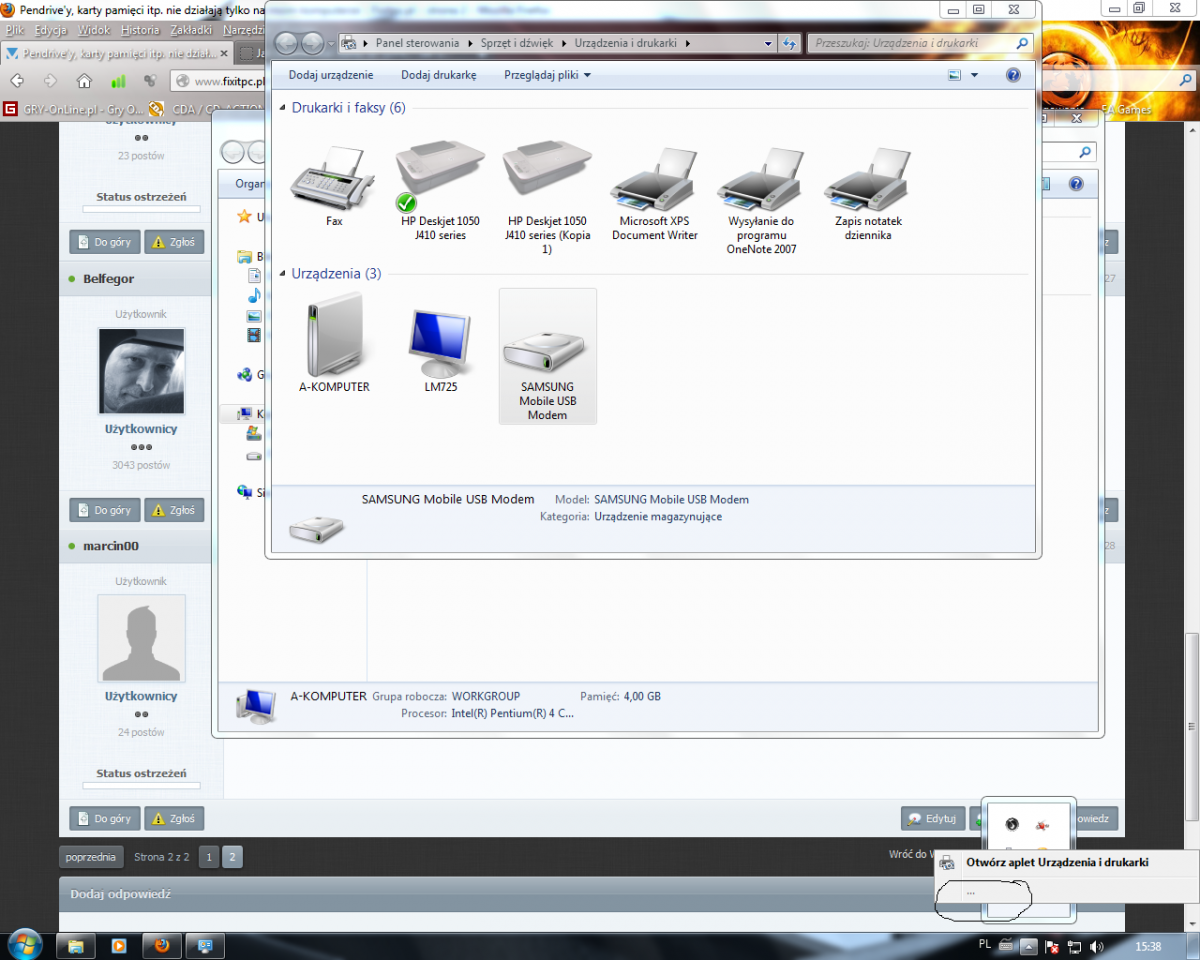Switch to Firefox on the taskbar
This screenshot has width=1200, height=960.
pos(162,945)
